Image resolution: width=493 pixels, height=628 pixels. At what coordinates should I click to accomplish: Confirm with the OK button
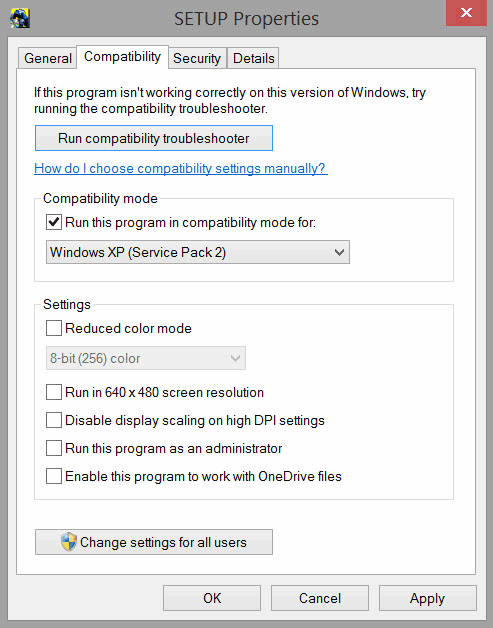tap(212, 598)
